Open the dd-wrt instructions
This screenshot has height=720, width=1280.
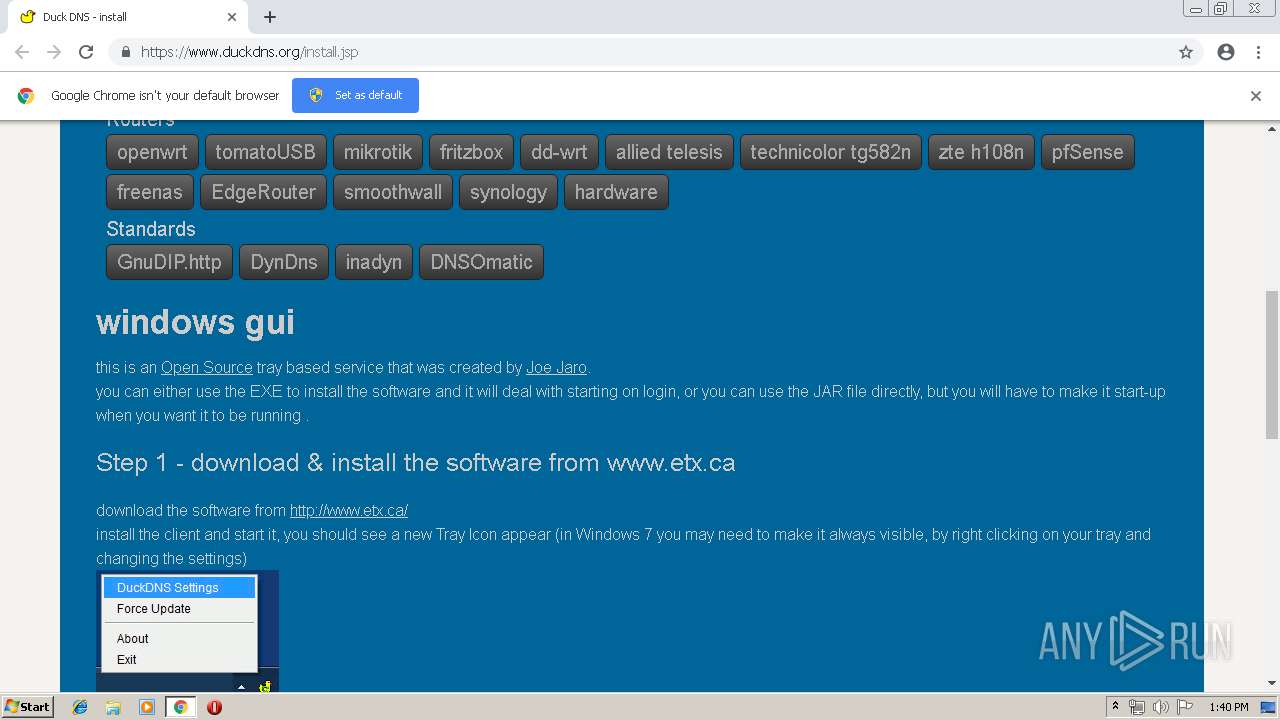559,152
